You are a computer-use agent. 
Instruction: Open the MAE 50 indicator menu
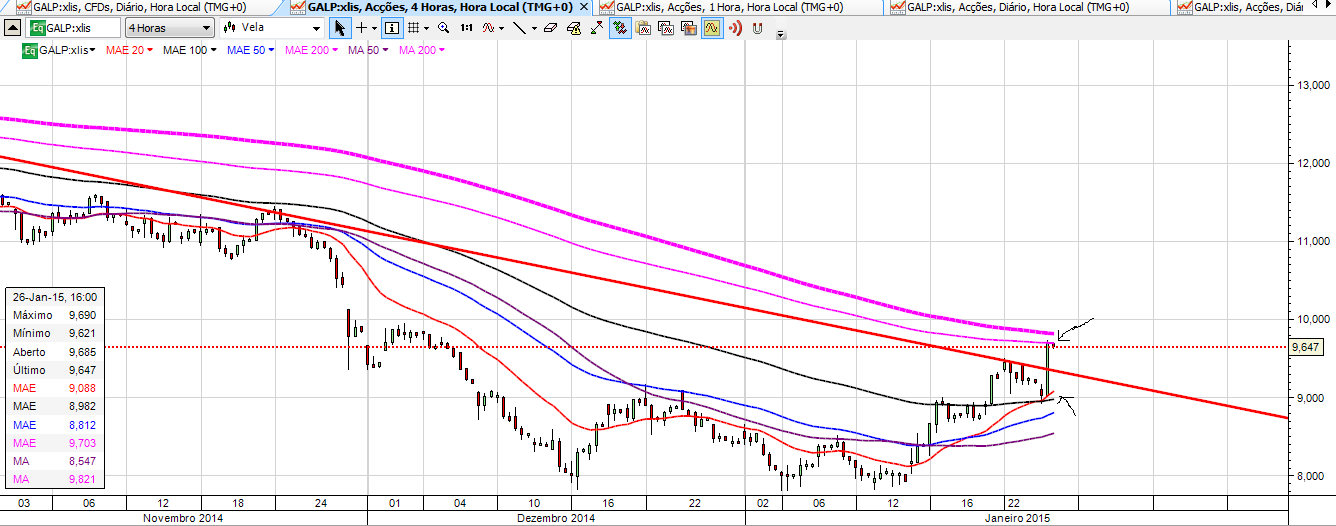point(252,49)
